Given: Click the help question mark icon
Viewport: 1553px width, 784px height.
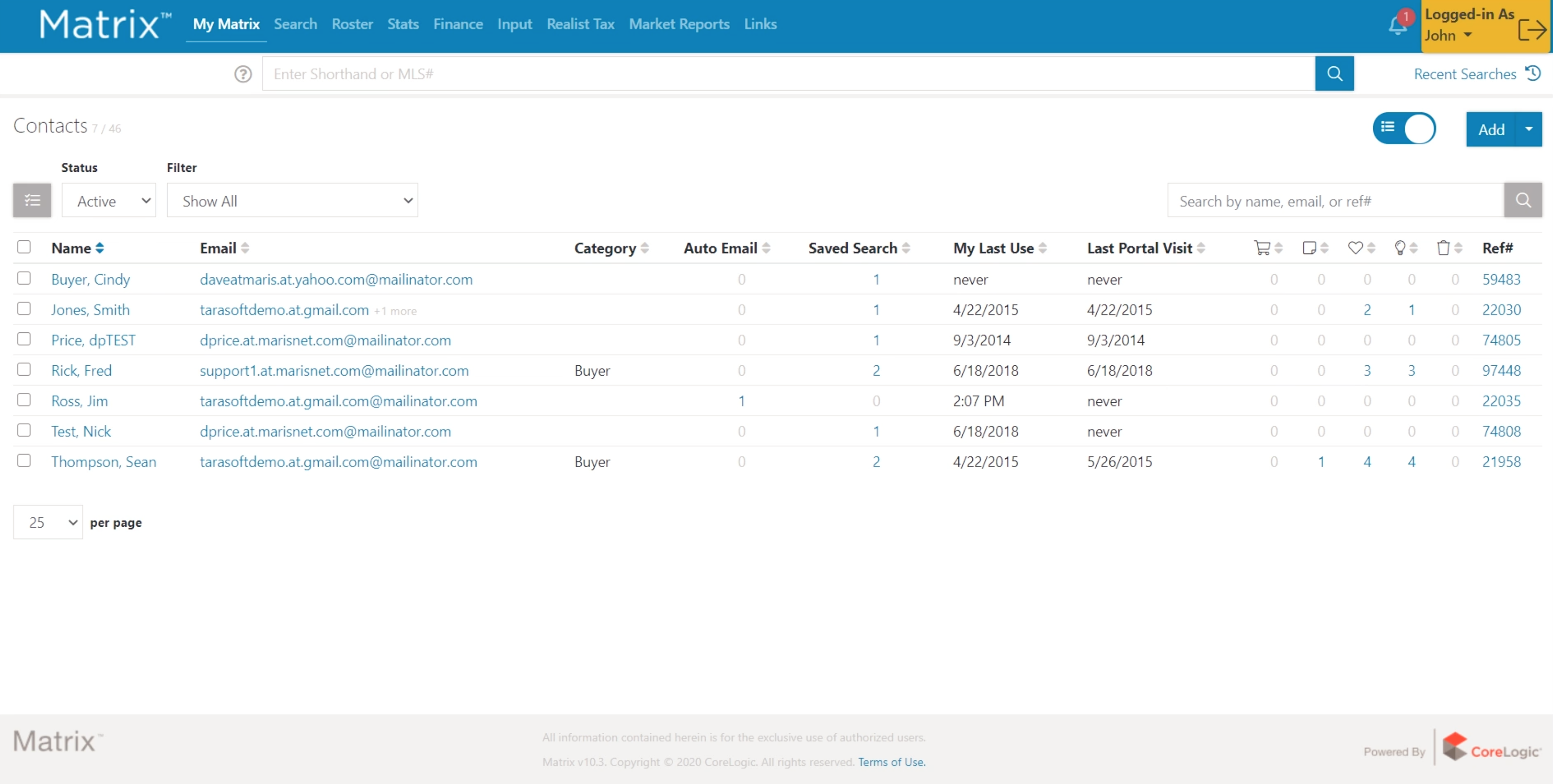Looking at the screenshot, I should pos(243,74).
